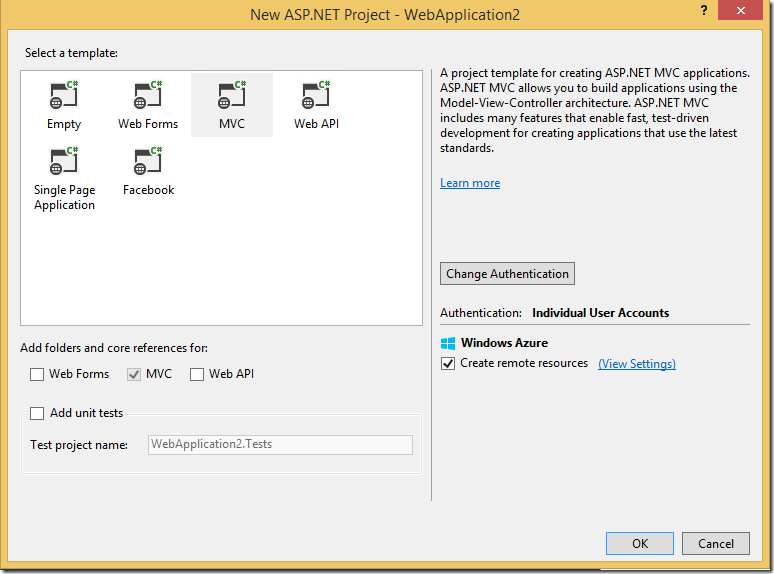This screenshot has height=574, width=774.
Task: Check the Add unit tests box
Action: coord(37,413)
